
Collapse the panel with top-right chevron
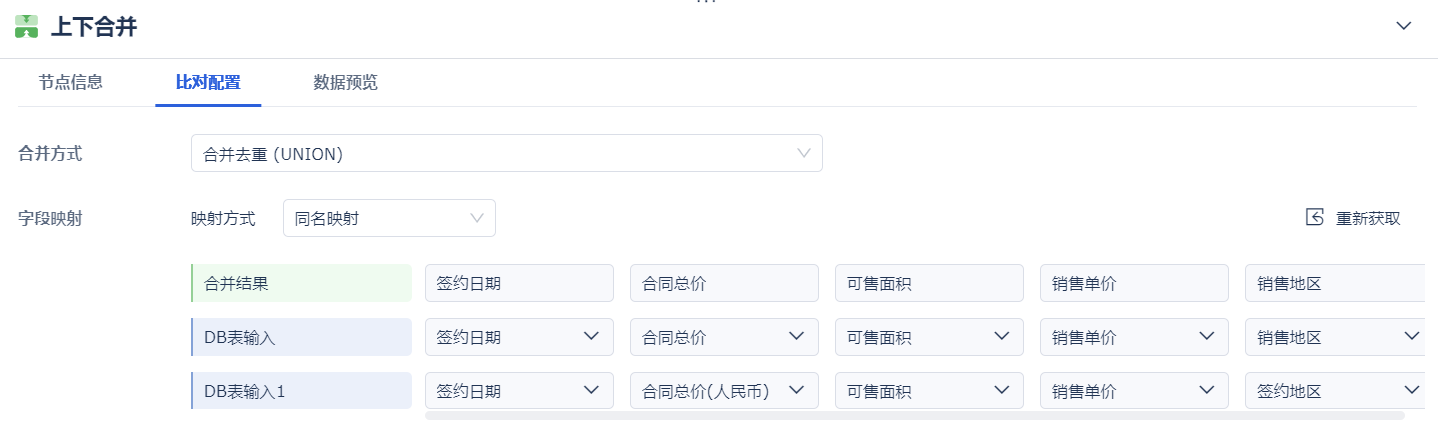coord(1404,26)
